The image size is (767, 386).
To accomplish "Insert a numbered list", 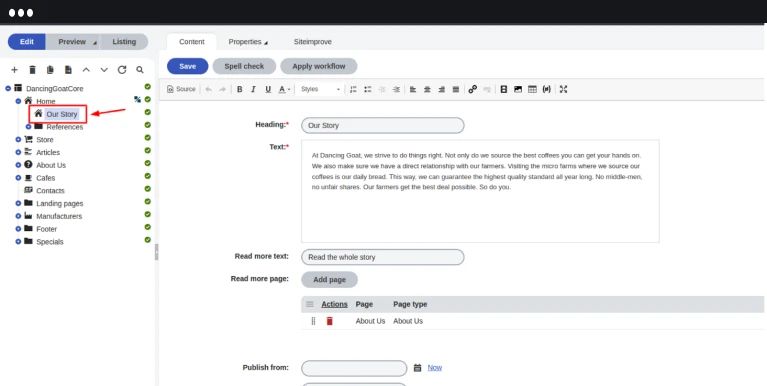I will (353, 89).
